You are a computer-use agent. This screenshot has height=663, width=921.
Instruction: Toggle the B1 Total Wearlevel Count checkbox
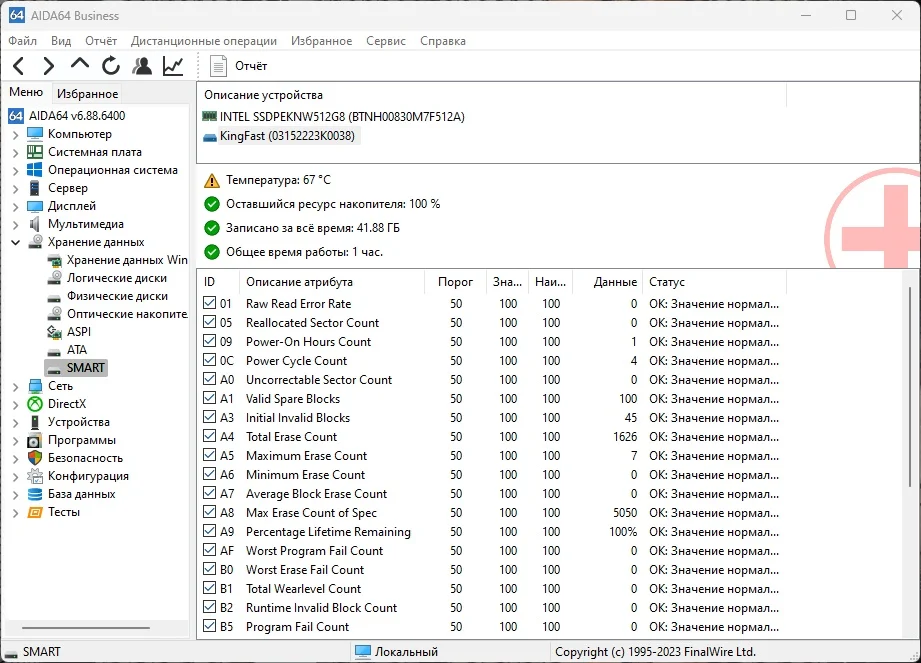tap(209, 588)
